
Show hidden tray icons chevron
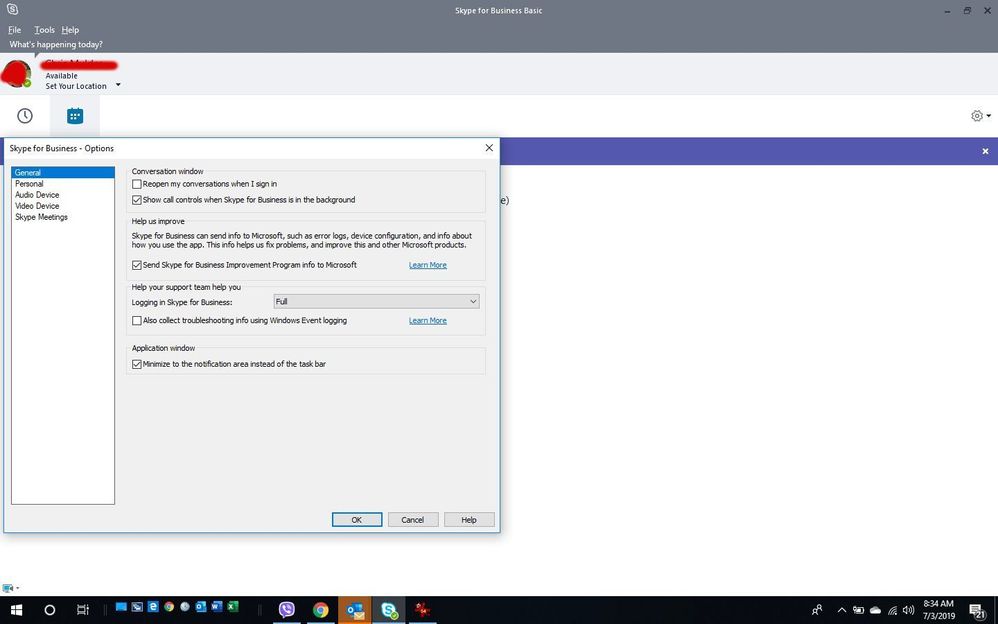(x=841, y=610)
